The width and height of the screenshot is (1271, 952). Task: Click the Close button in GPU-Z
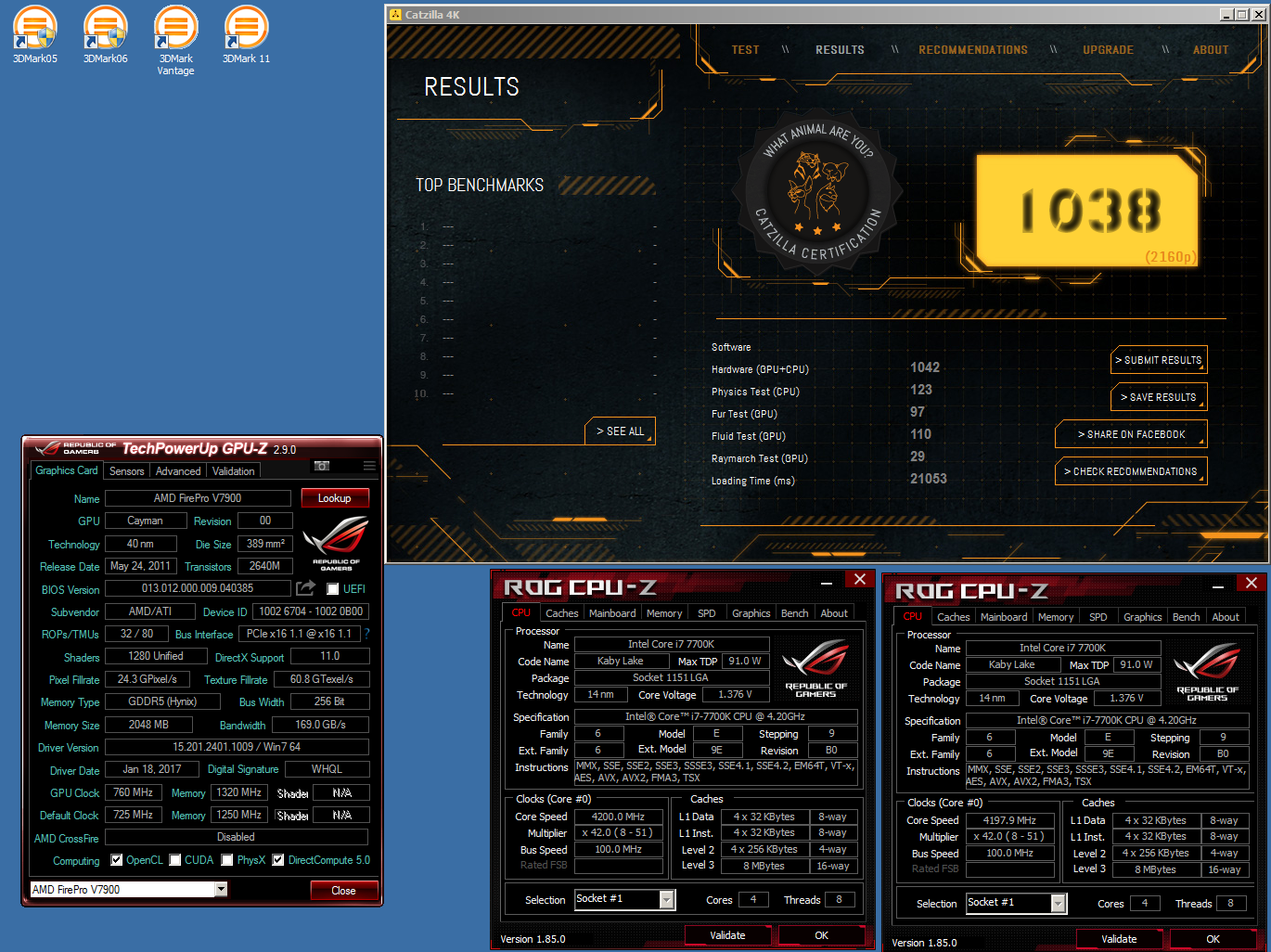[344, 891]
